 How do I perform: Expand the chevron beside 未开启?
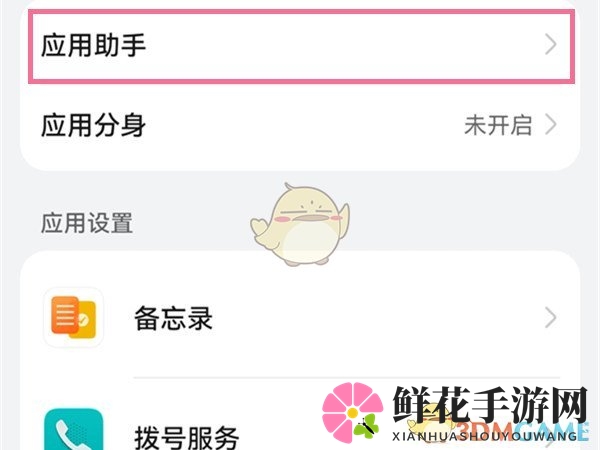pyautogui.click(x=551, y=125)
